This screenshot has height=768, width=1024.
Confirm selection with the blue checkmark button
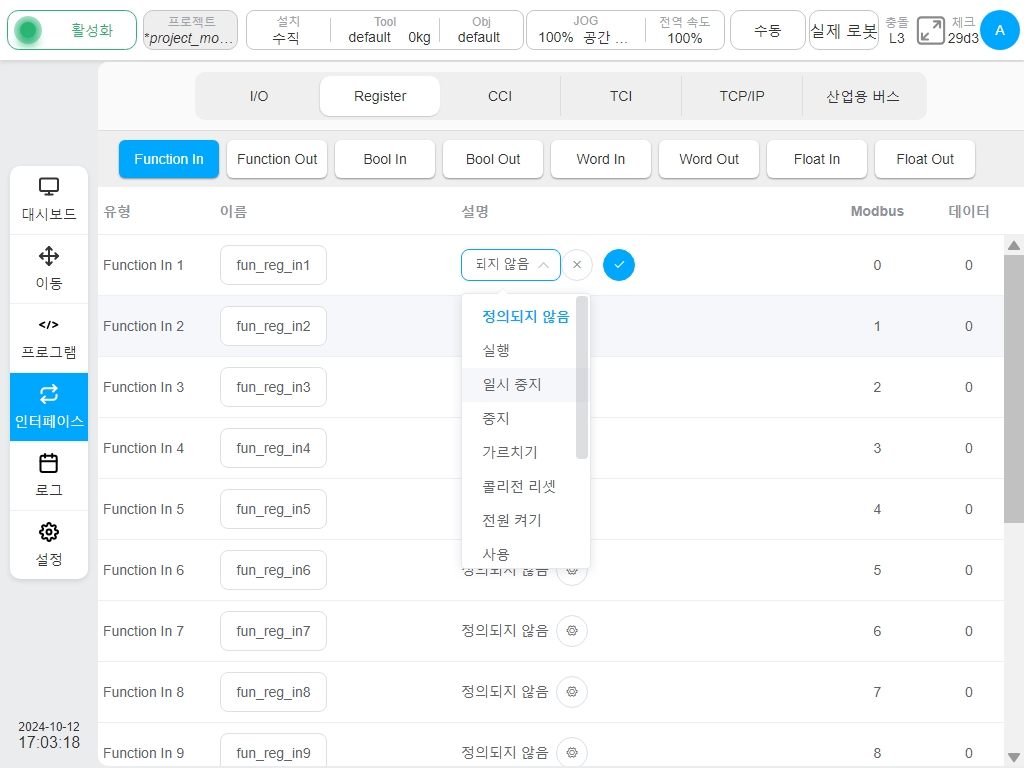pos(618,264)
